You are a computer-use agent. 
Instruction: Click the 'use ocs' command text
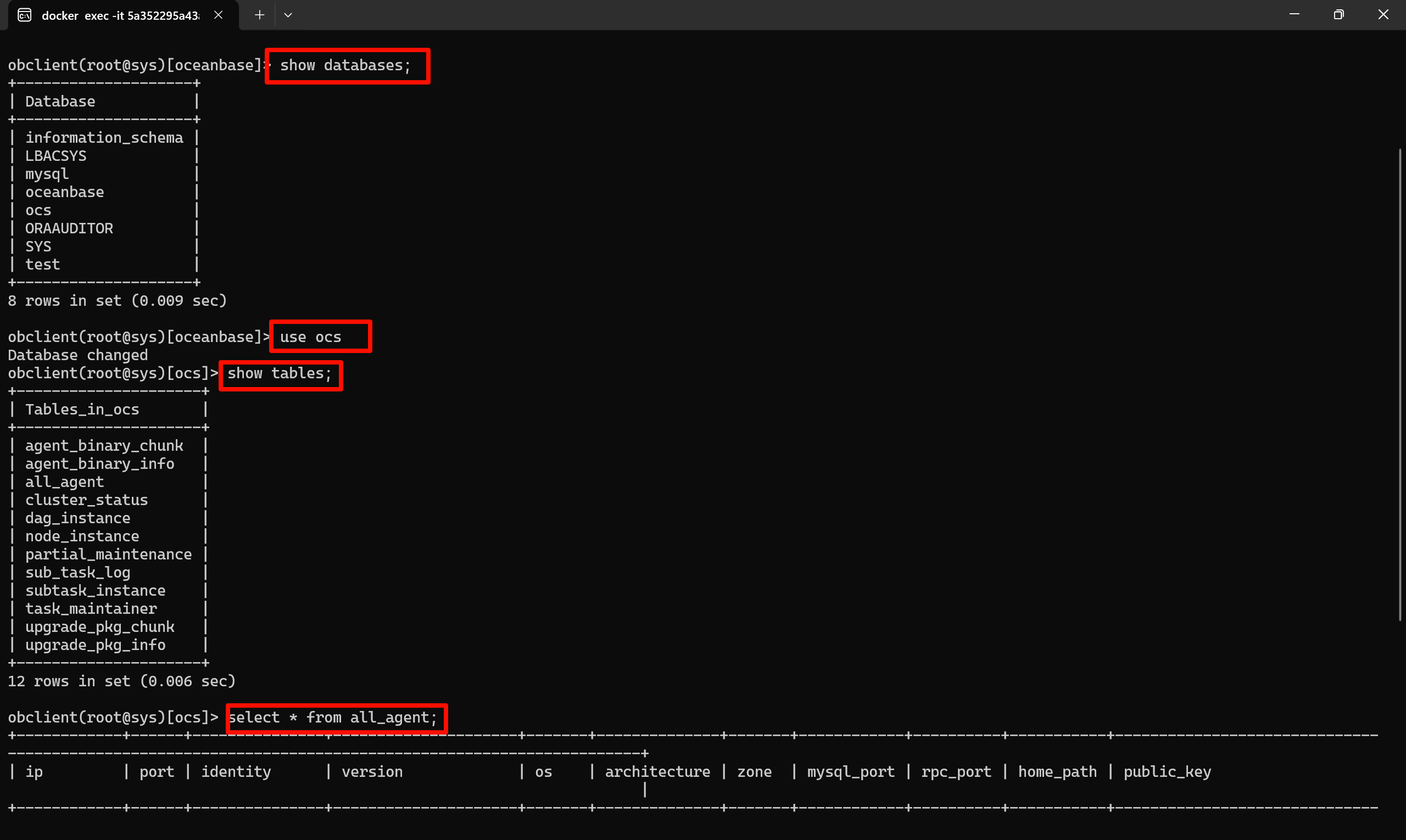(x=311, y=337)
